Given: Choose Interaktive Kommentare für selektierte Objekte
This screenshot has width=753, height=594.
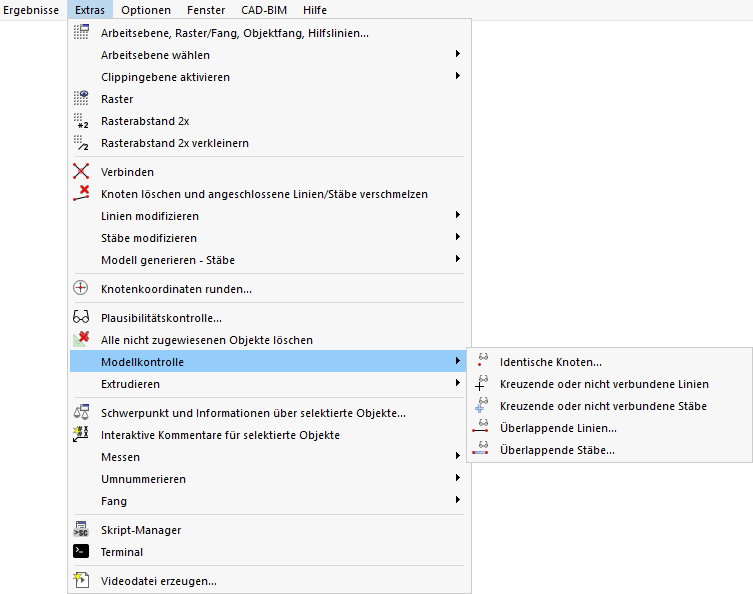Looking at the screenshot, I should [269, 435].
